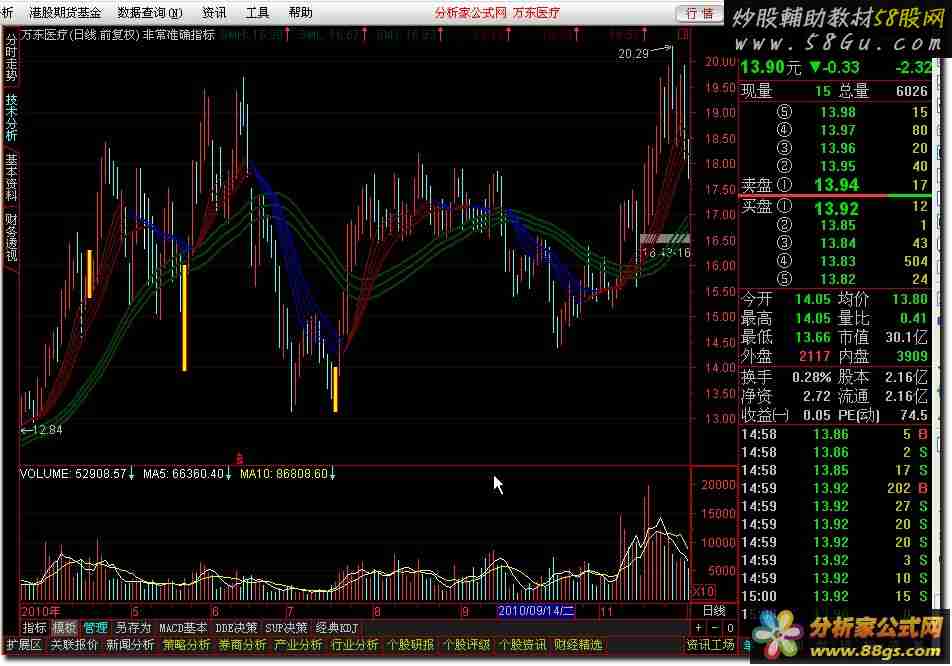Screen dimensions: 952x666
Task: Click the X10 volume scale label
Action: (703, 591)
